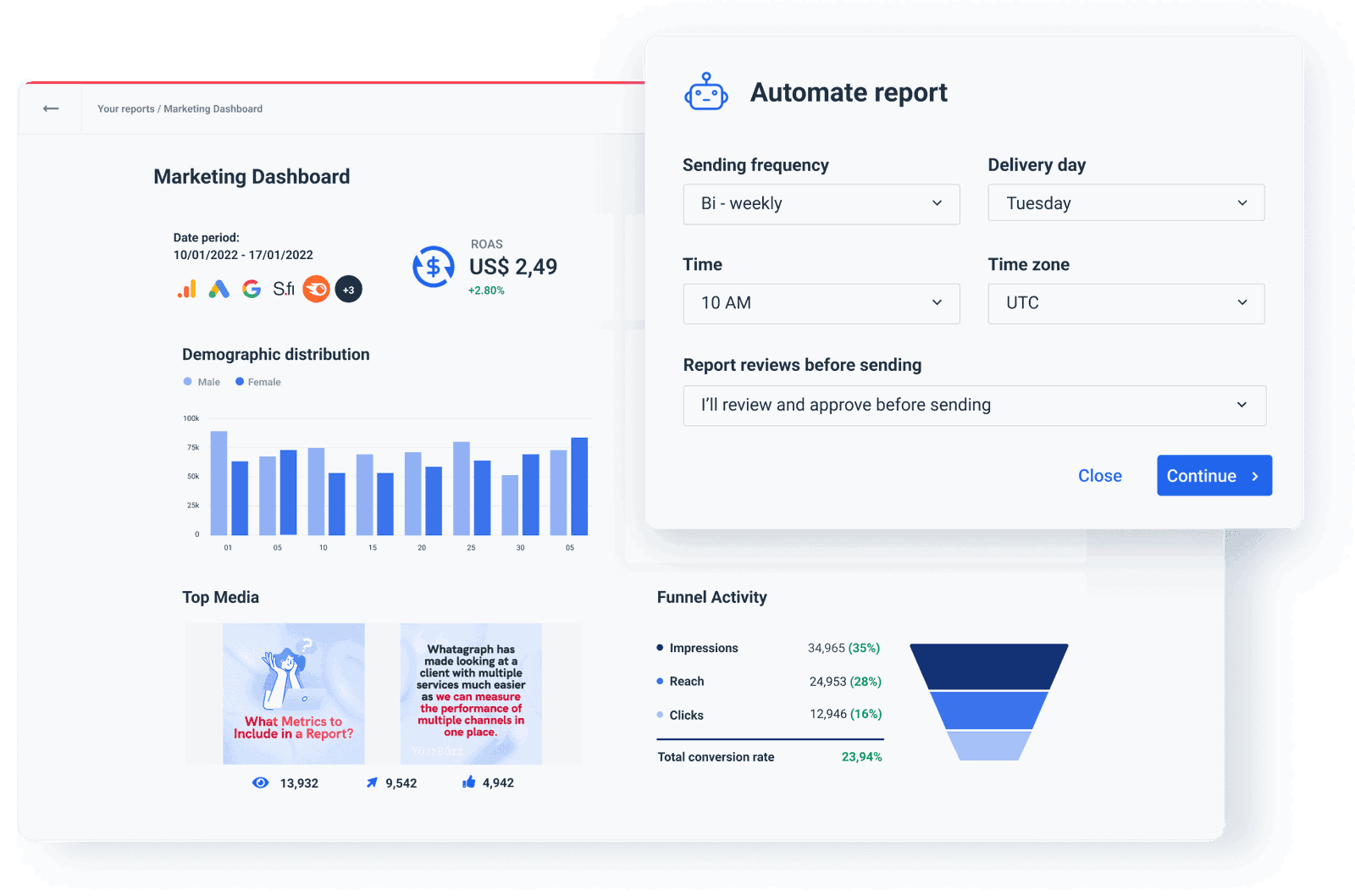Select the Google Analytics source icon
The width and height of the screenshot is (1355, 896).
[x=186, y=289]
